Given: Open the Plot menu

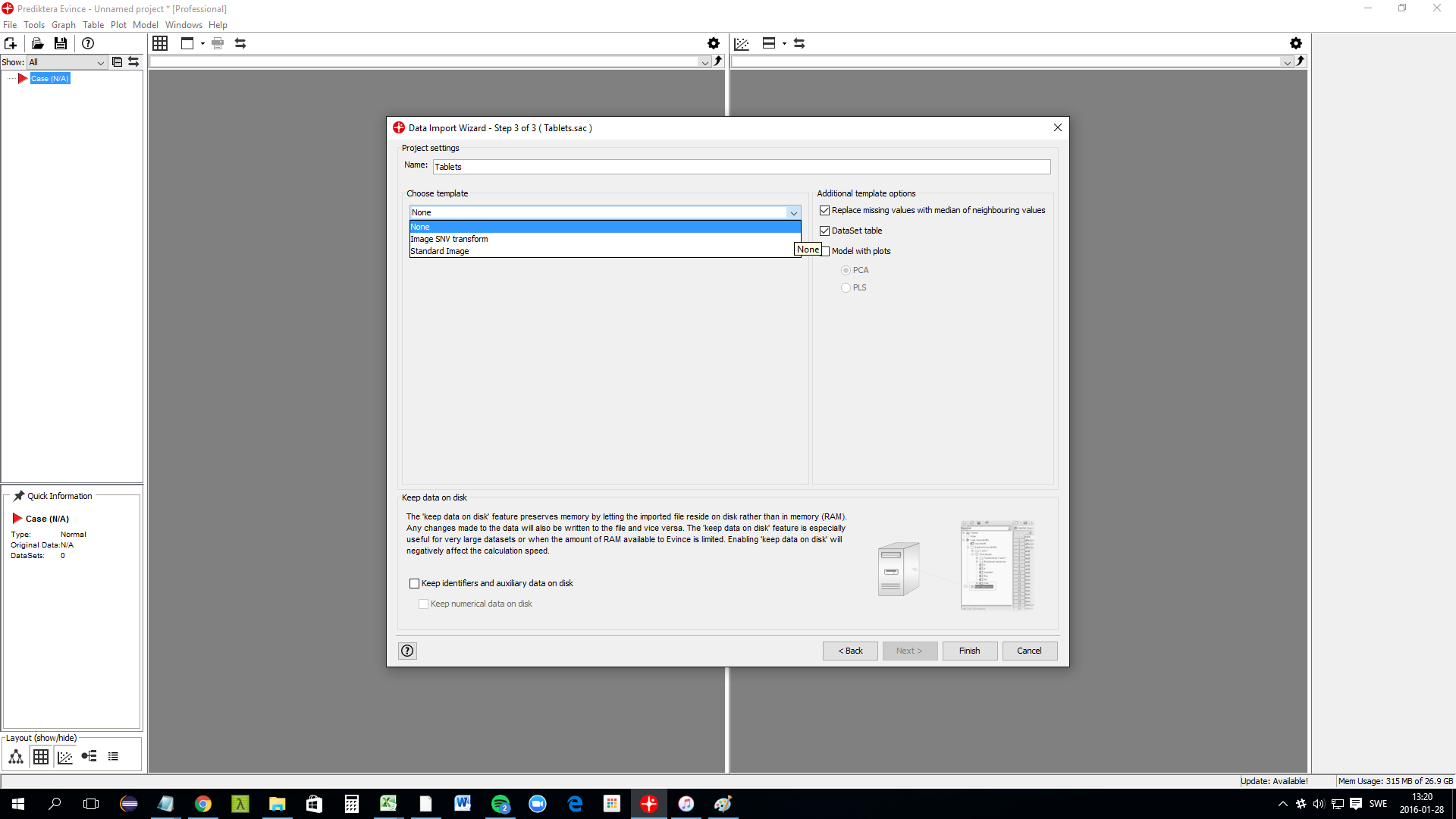Looking at the screenshot, I should point(118,25).
